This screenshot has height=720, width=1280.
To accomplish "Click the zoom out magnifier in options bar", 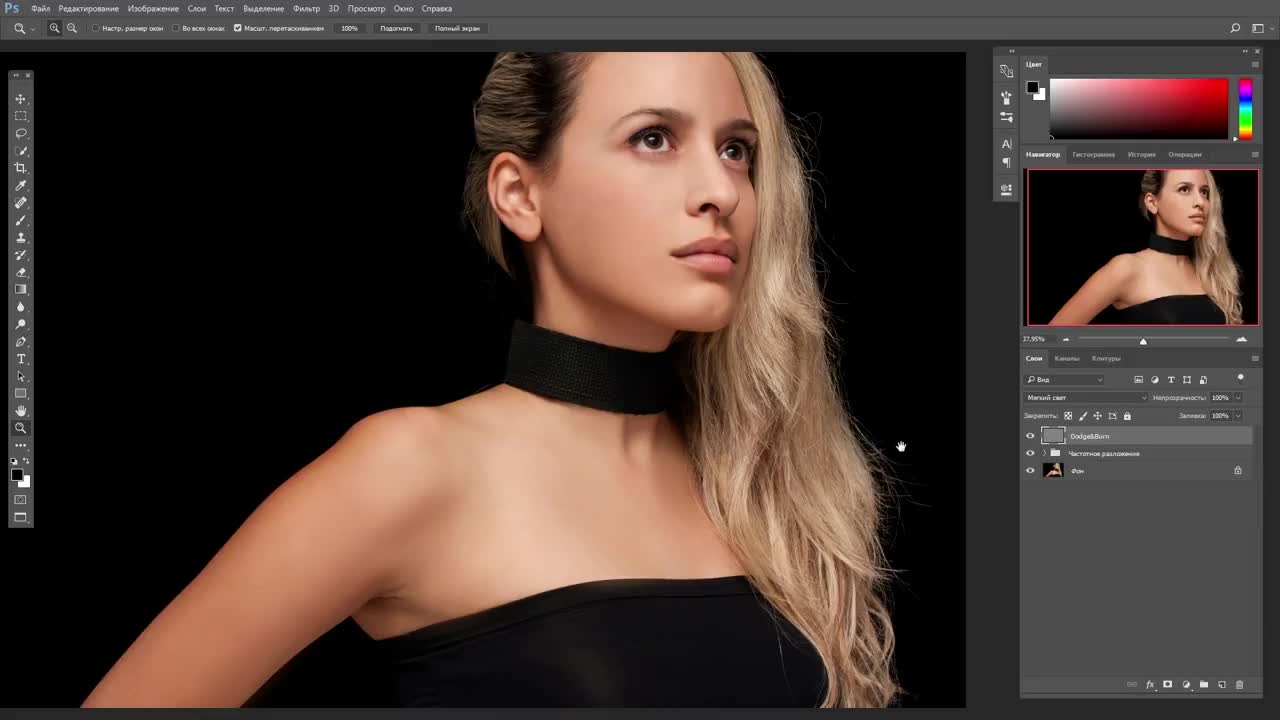I will pyautogui.click(x=72, y=28).
